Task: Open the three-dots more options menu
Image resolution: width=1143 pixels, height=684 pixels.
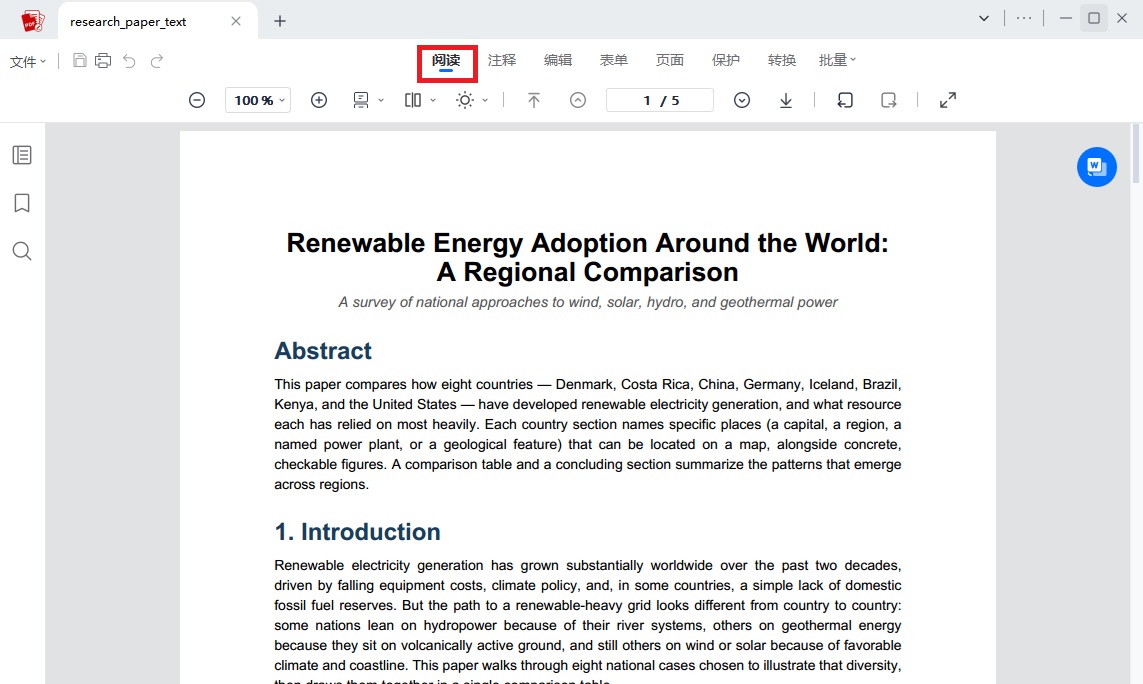Action: (x=1024, y=18)
